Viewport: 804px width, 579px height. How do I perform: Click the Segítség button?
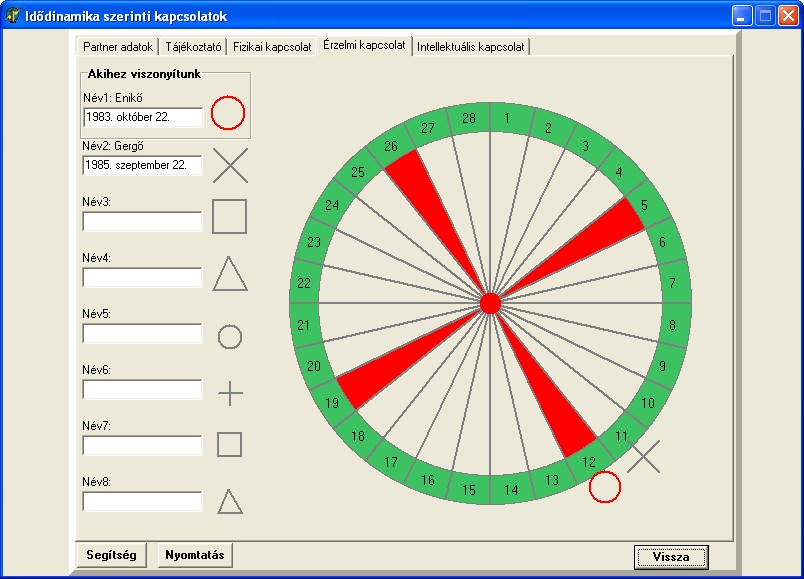tap(111, 555)
